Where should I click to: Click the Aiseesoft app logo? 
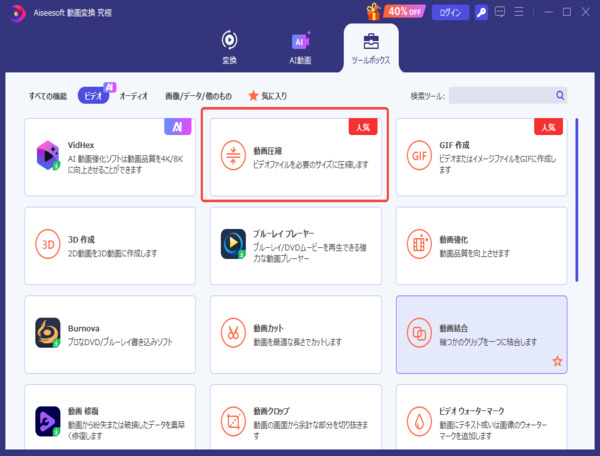click(17, 13)
